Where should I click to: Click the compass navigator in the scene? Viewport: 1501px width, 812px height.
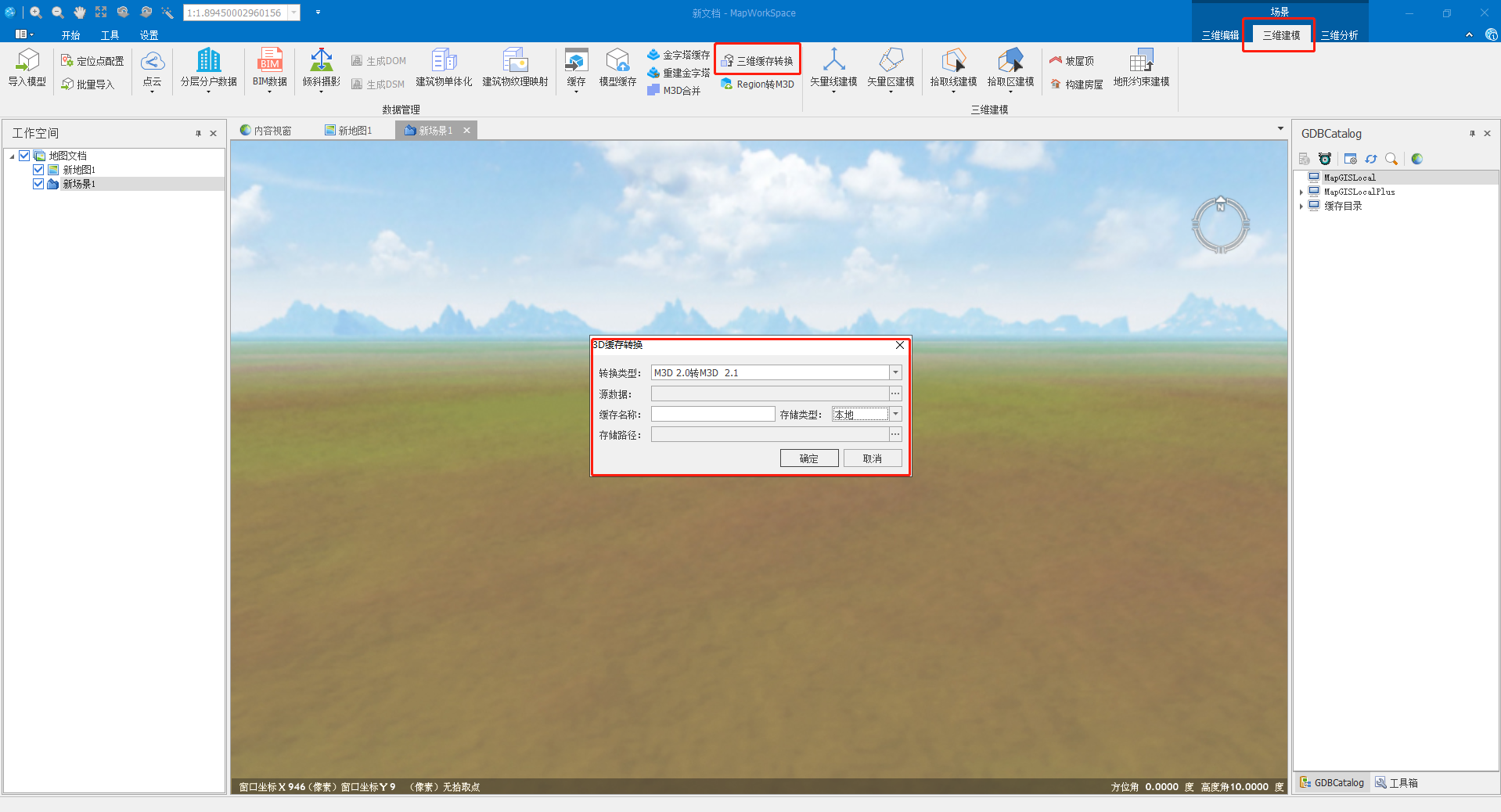point(1220,225)
